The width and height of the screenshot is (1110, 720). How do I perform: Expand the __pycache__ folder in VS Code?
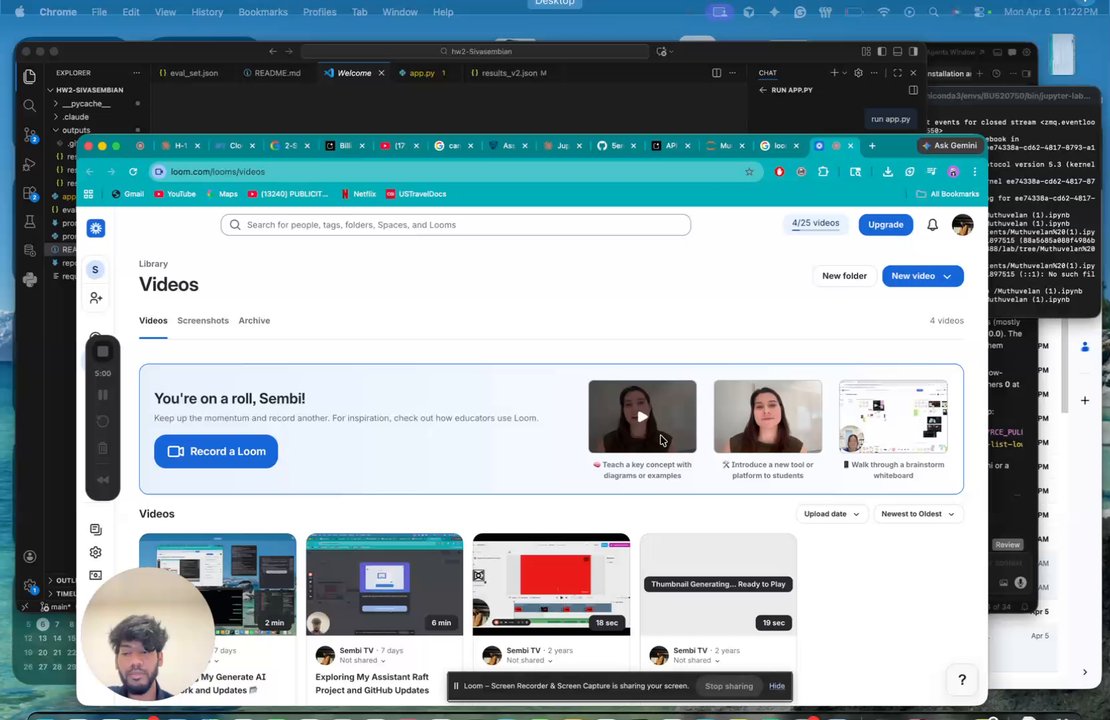click(x=84, y=103)
